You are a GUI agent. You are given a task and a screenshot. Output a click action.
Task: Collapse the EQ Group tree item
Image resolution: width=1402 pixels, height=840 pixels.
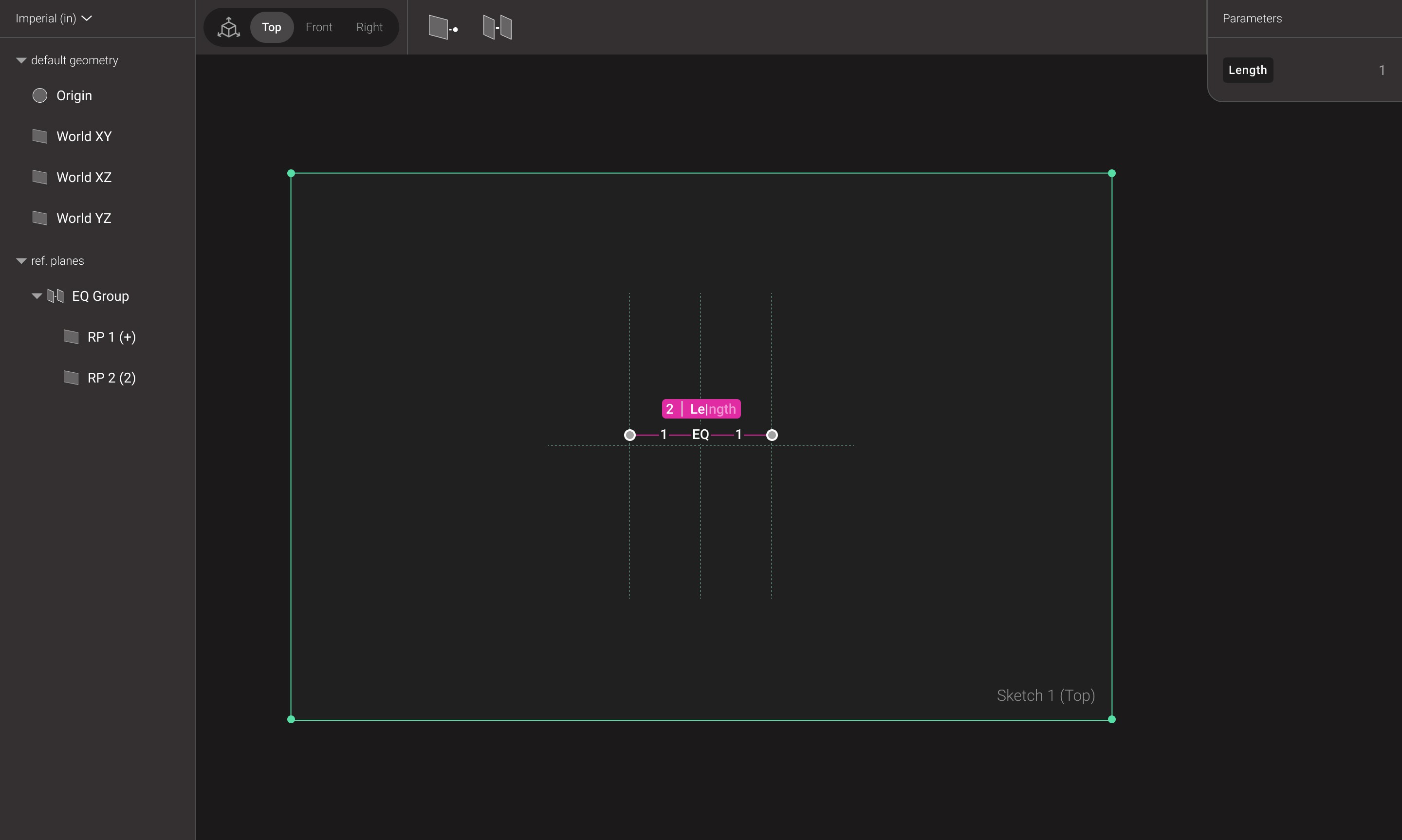36,295
